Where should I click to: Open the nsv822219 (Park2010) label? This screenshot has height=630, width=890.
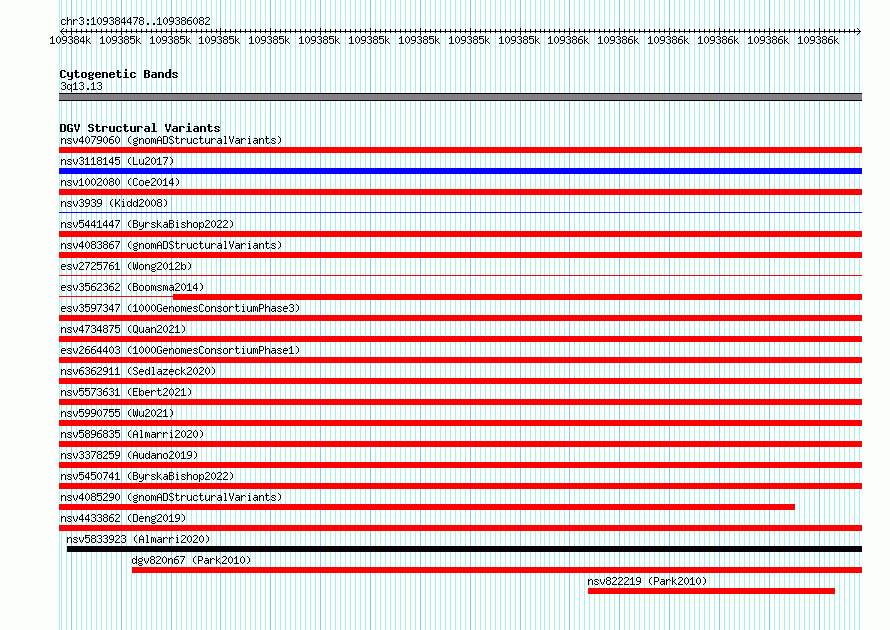point(647,581)
